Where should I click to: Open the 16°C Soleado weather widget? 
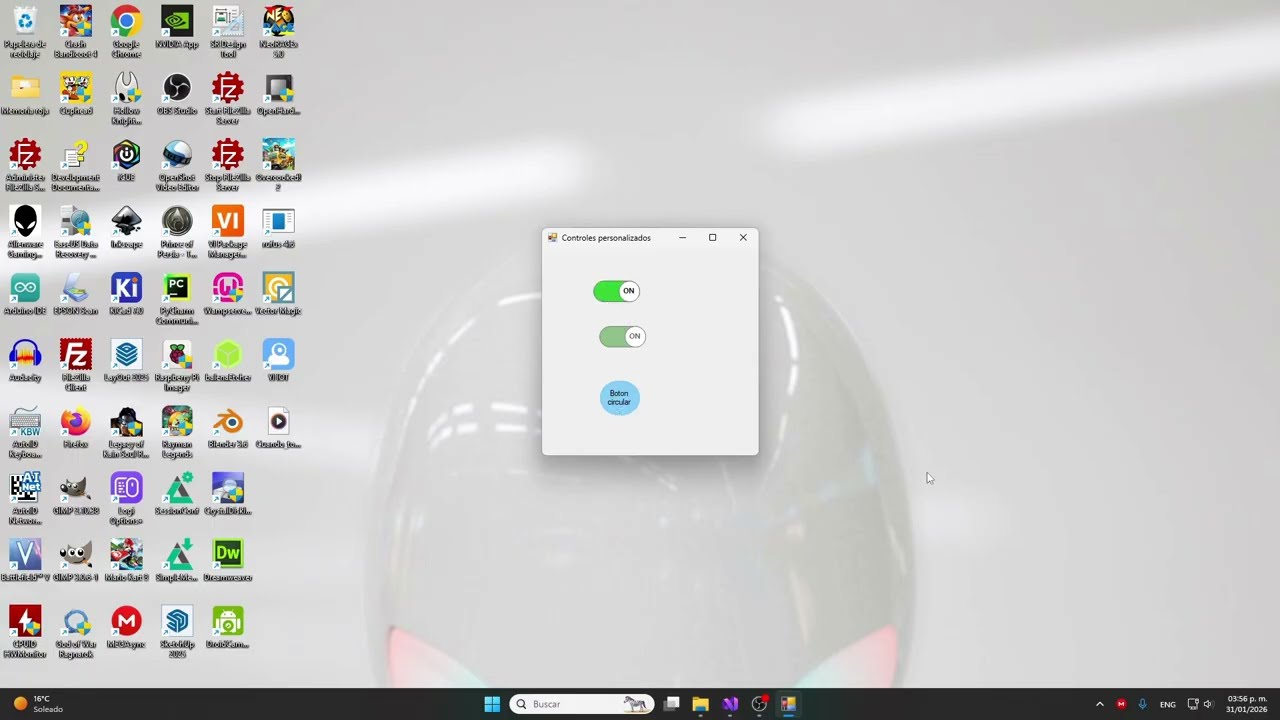pos(38,704)
